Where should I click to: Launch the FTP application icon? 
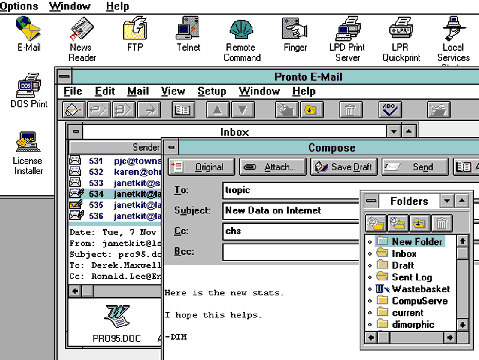[135, 34]
